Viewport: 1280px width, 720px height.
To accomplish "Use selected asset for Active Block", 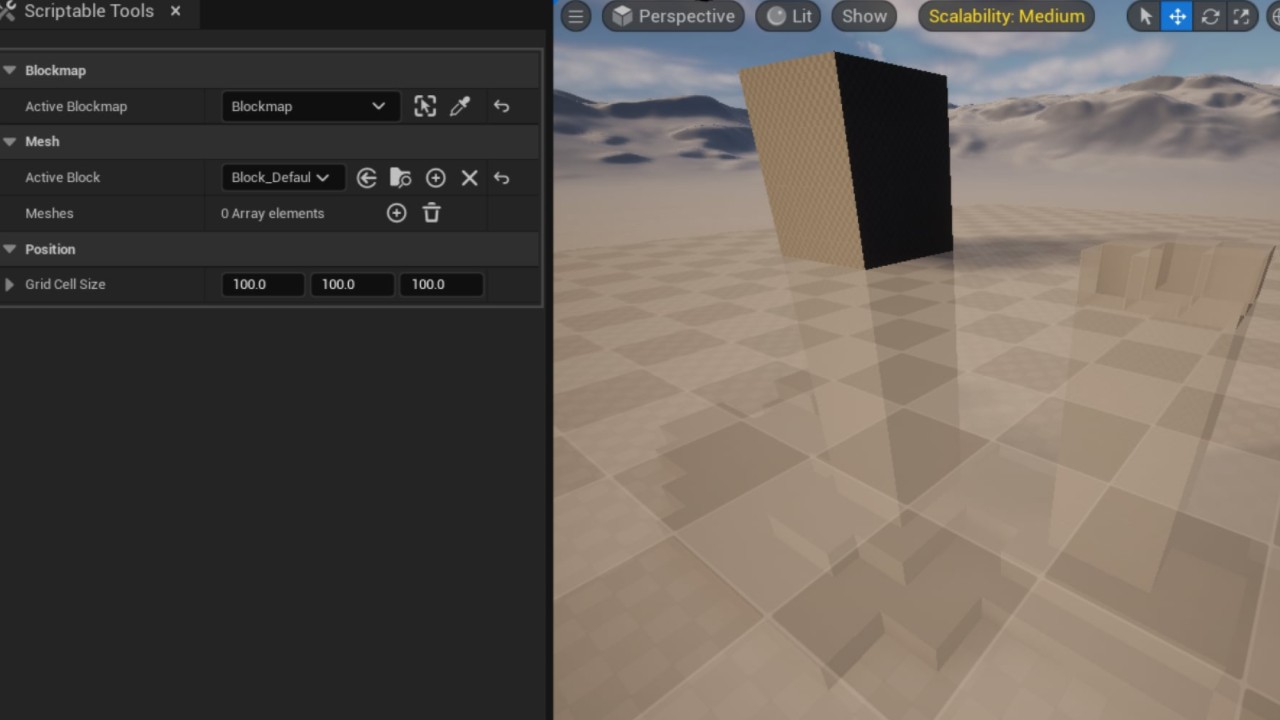I will [x=366, y=178].
